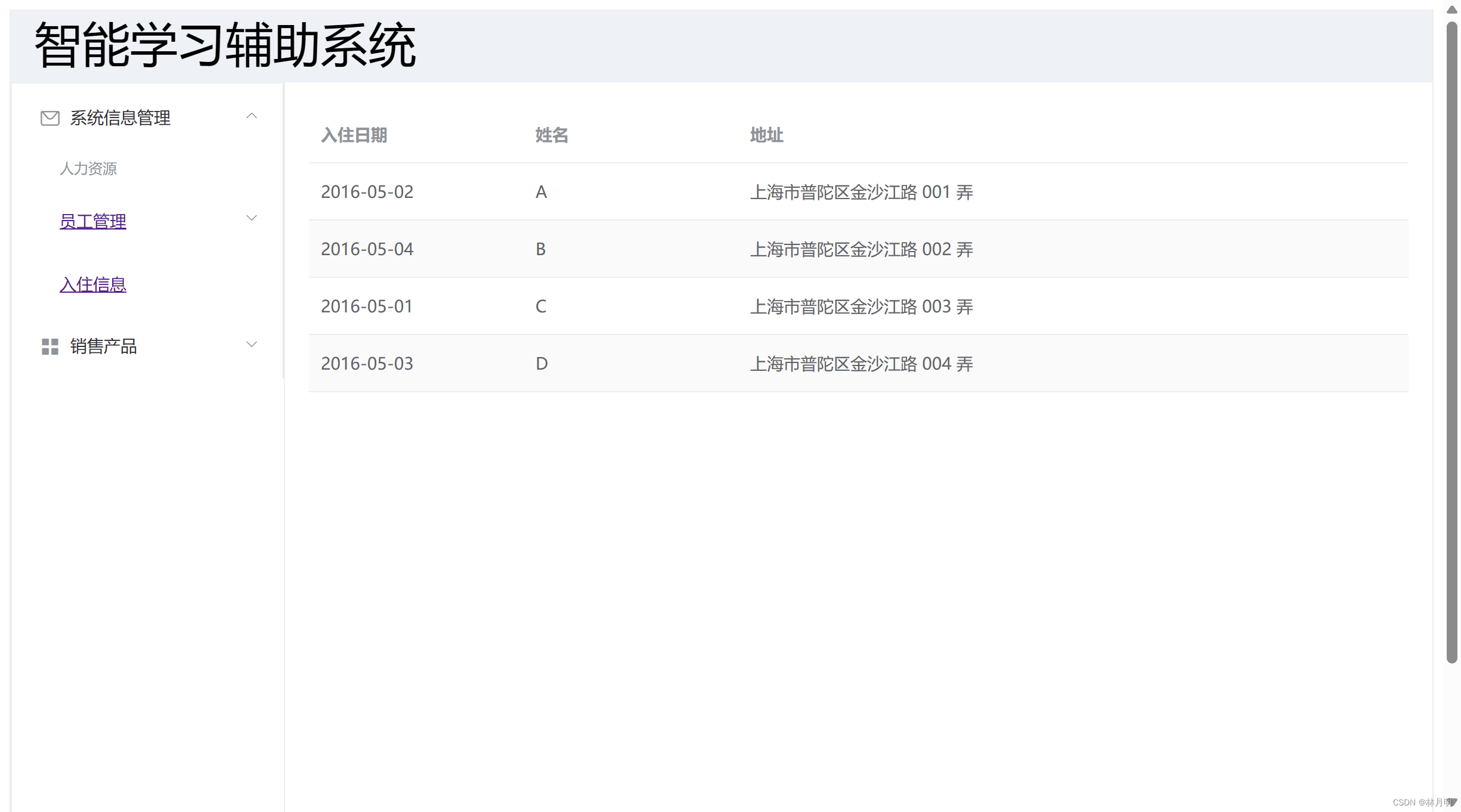Click name cell C
The image size is (1461, 812).
coord(541,306)
